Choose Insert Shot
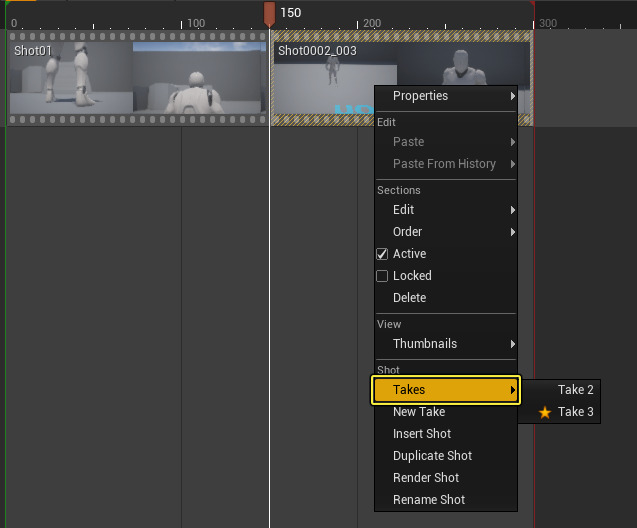Viewport: 637px width, 528px height. pyautogui.click(x=446, y=434)
